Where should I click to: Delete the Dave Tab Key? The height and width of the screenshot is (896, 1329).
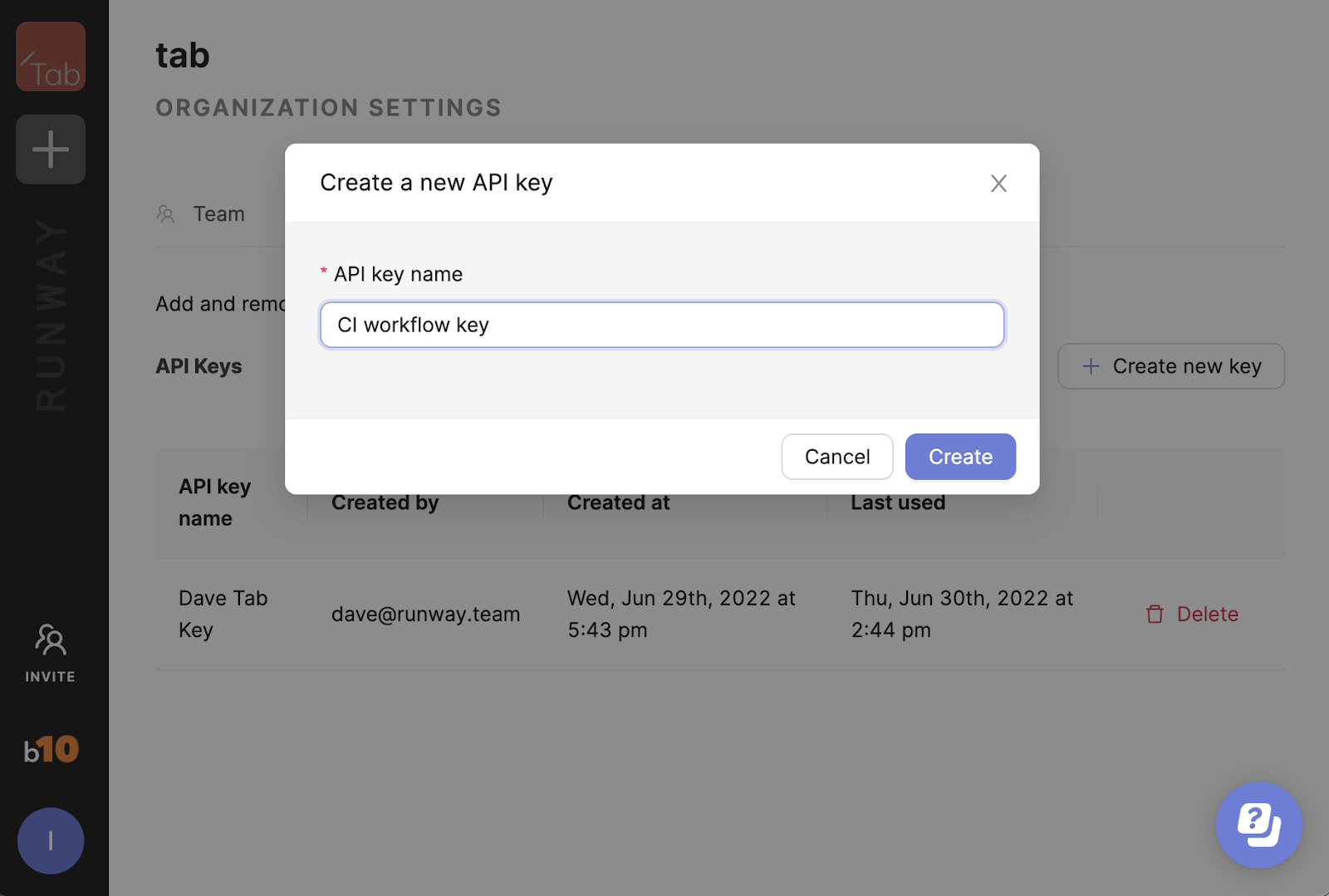1207,614
